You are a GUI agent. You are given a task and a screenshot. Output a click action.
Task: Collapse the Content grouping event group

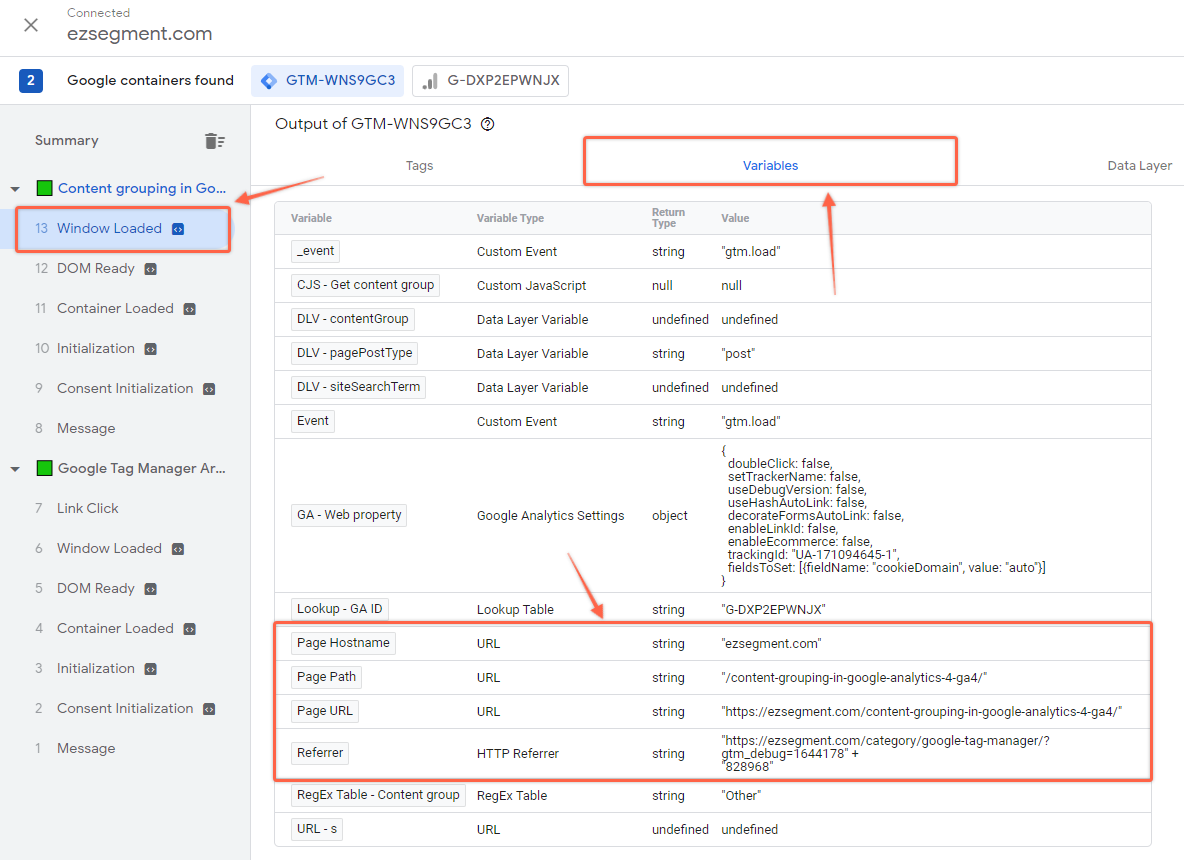pyautogui.click(x=14, y=188)
